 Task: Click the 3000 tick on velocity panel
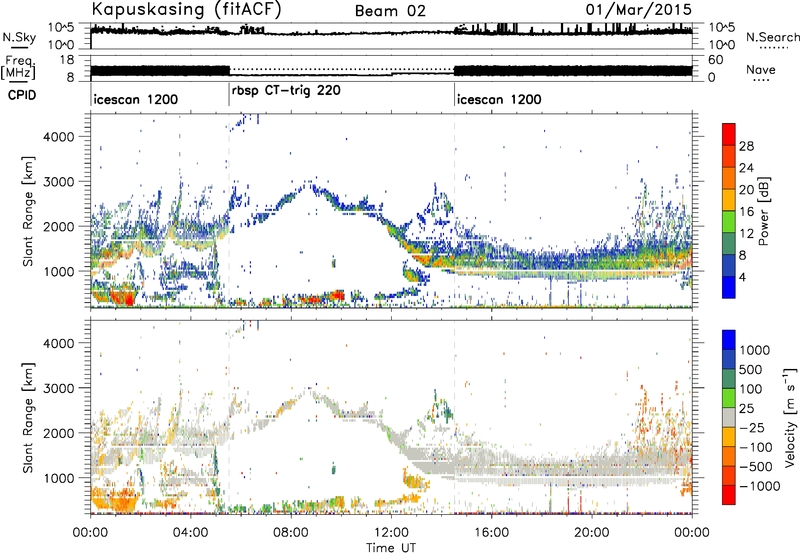tap(61, 388)
